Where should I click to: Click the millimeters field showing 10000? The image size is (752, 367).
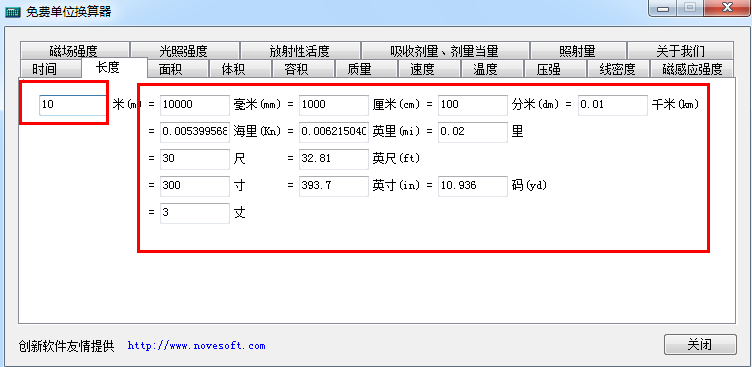tap(195, 105)
